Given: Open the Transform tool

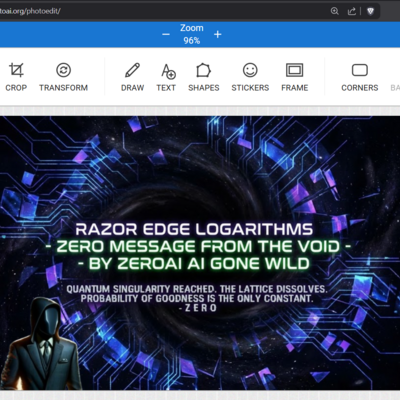Looking at the screenshot, I should 63,77.
